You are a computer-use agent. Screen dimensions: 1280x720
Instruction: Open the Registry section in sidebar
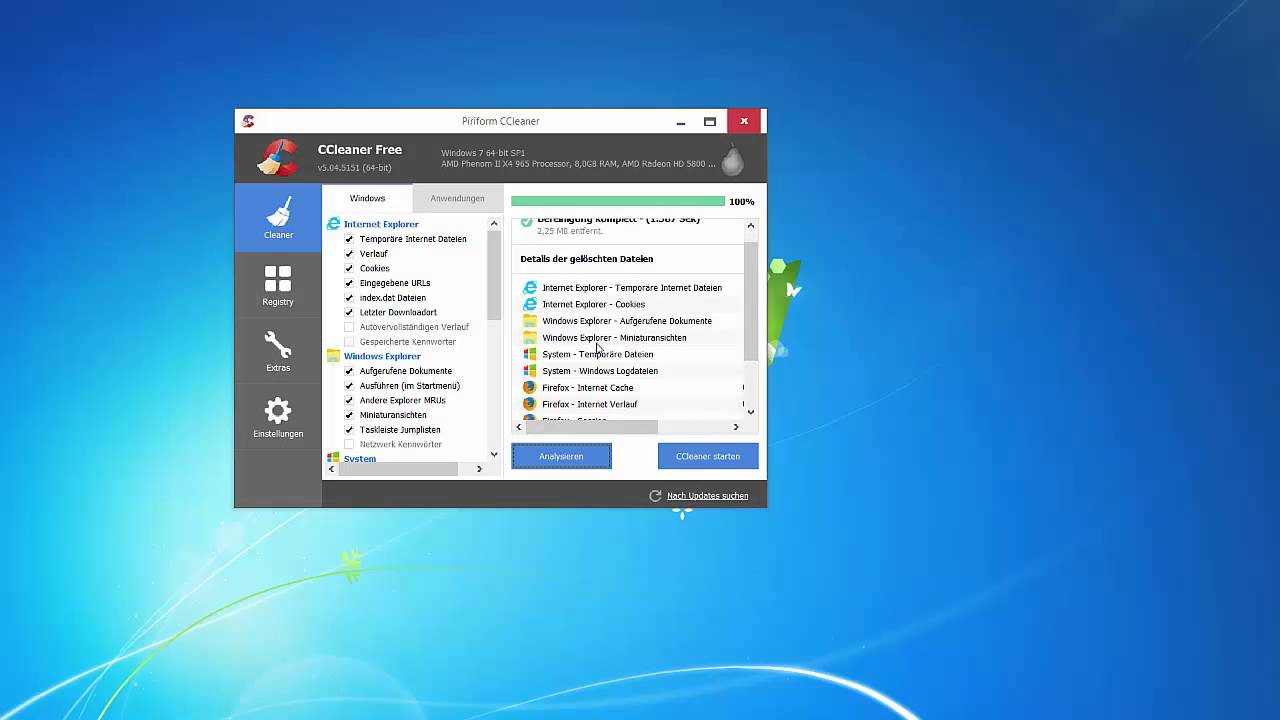(278, 285)
